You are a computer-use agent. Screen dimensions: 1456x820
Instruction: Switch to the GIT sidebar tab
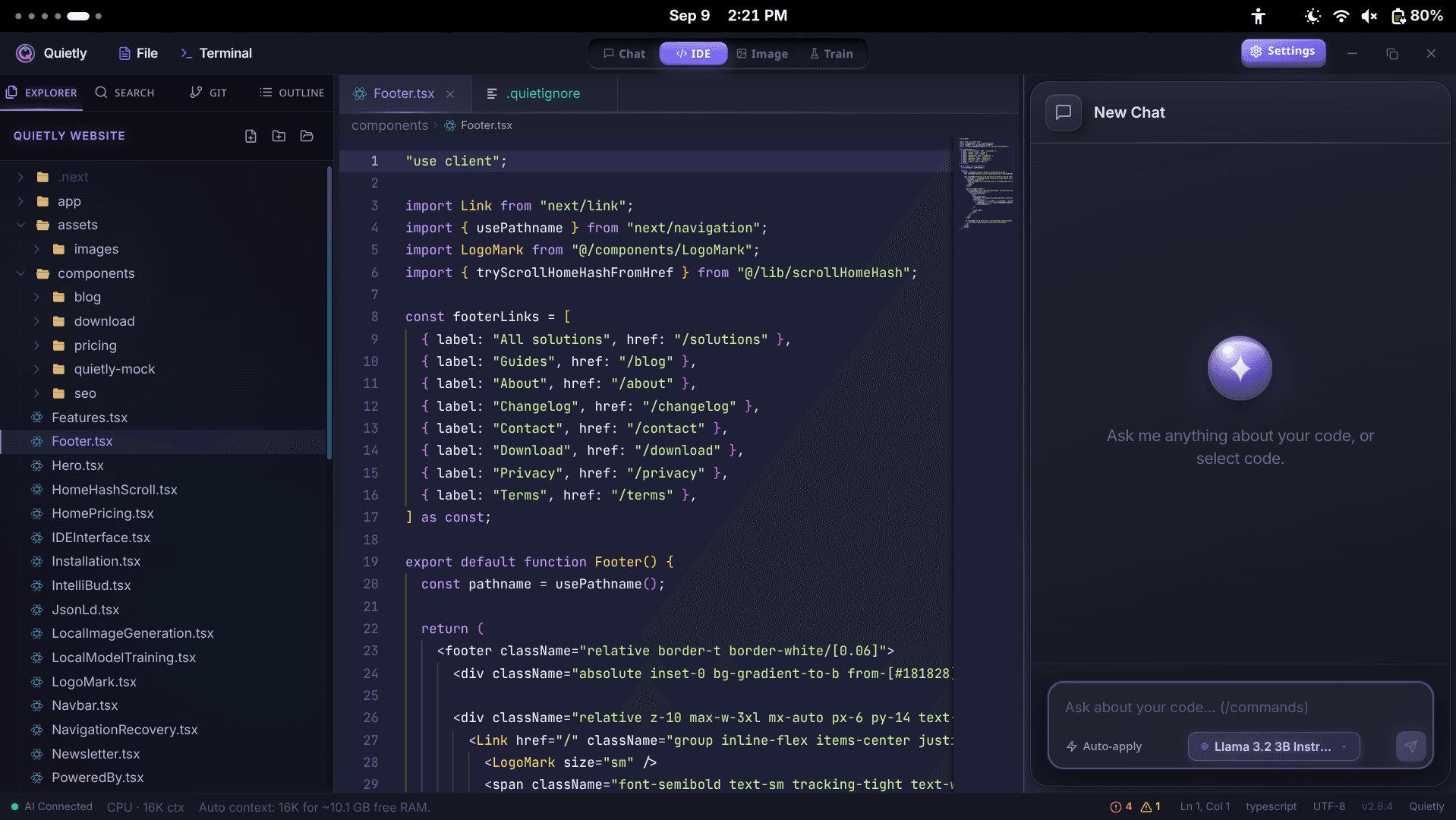208,93
